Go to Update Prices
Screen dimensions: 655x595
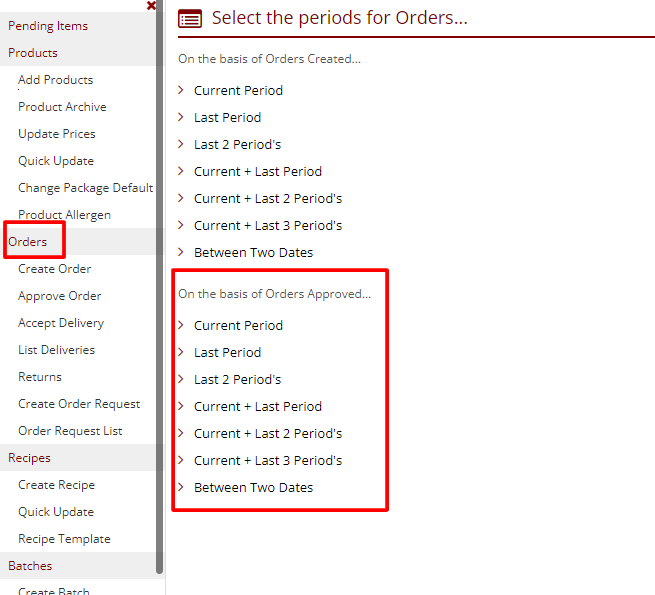(x=56, y=133)
